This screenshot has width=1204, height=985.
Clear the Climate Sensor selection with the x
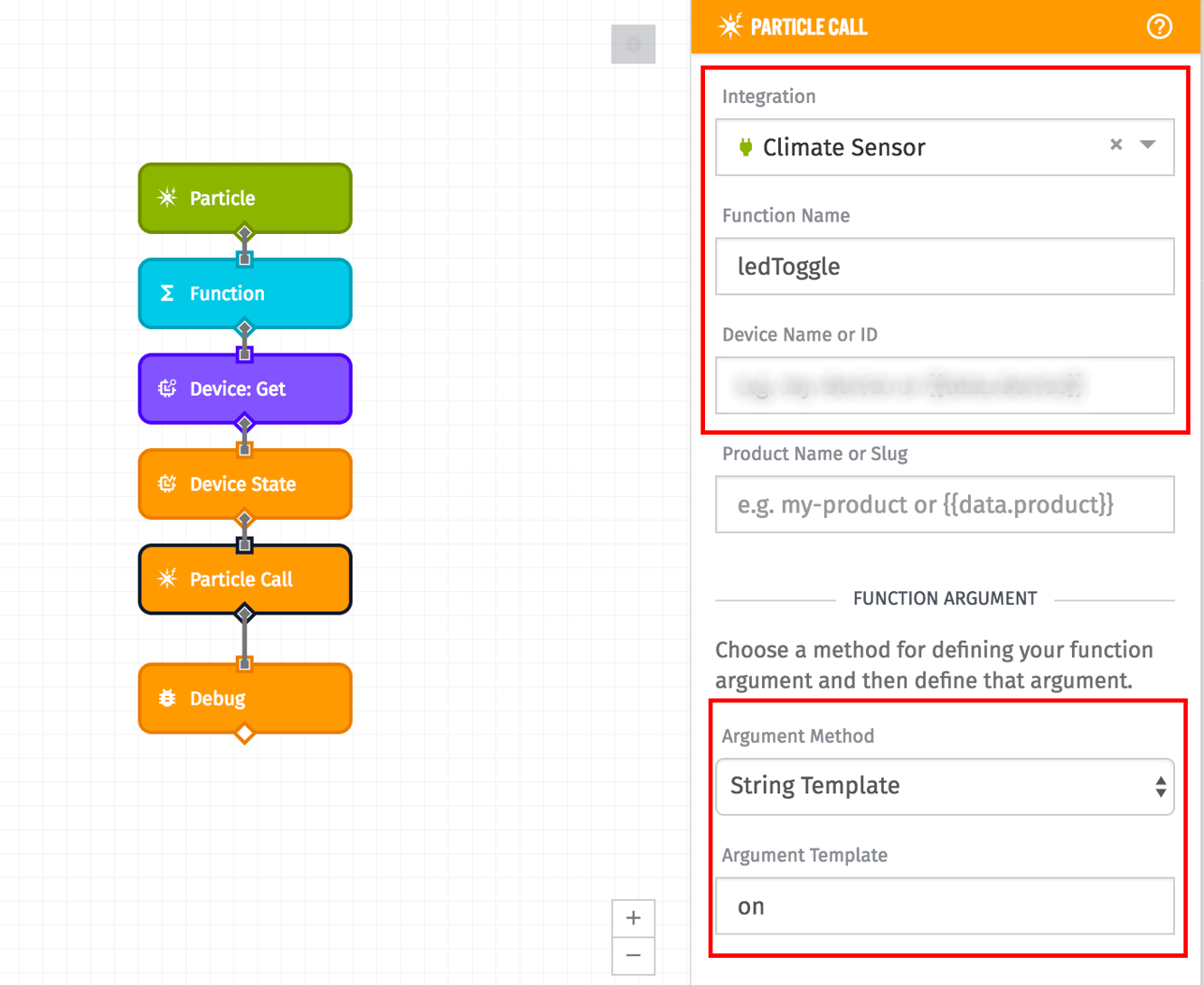[1115, 145]
